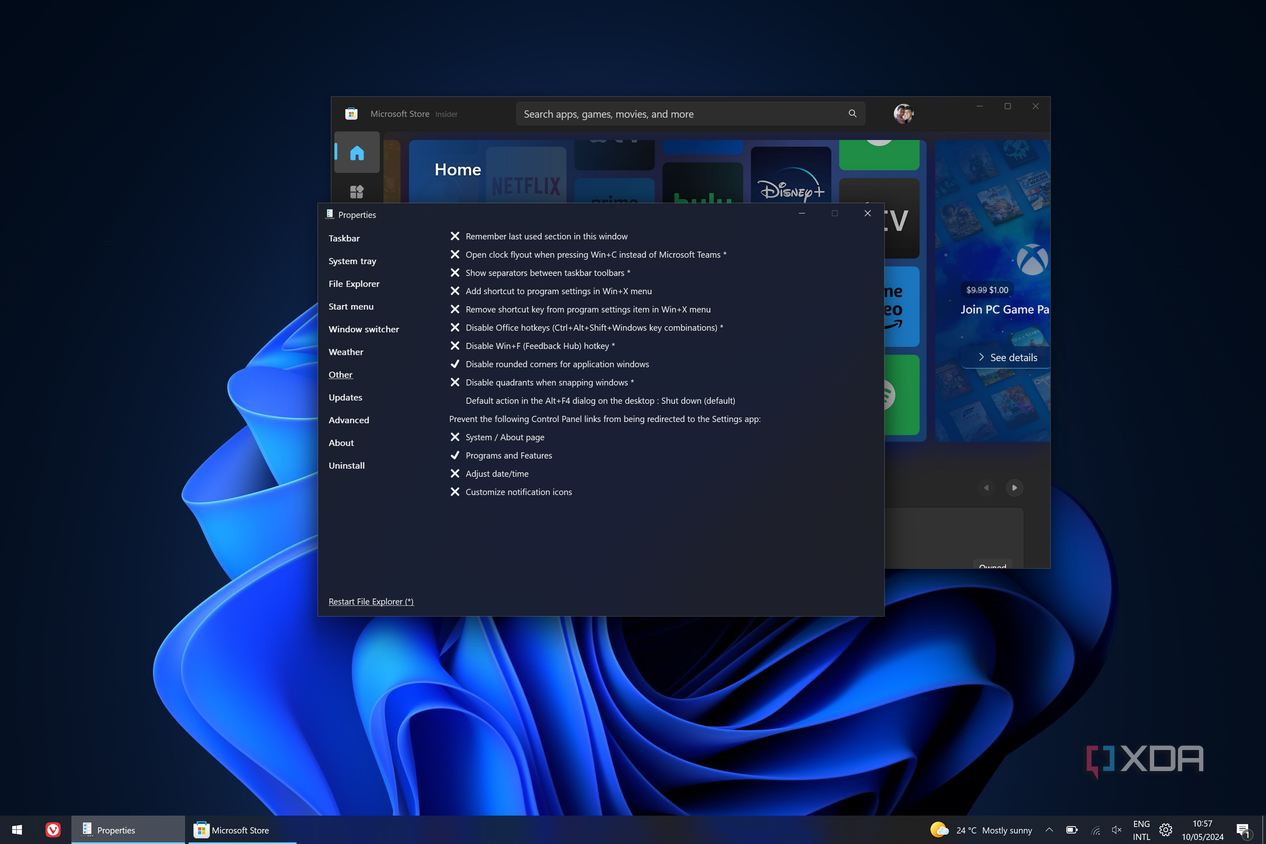Switch to Properties taskbar button

click(x=128, y=830)
